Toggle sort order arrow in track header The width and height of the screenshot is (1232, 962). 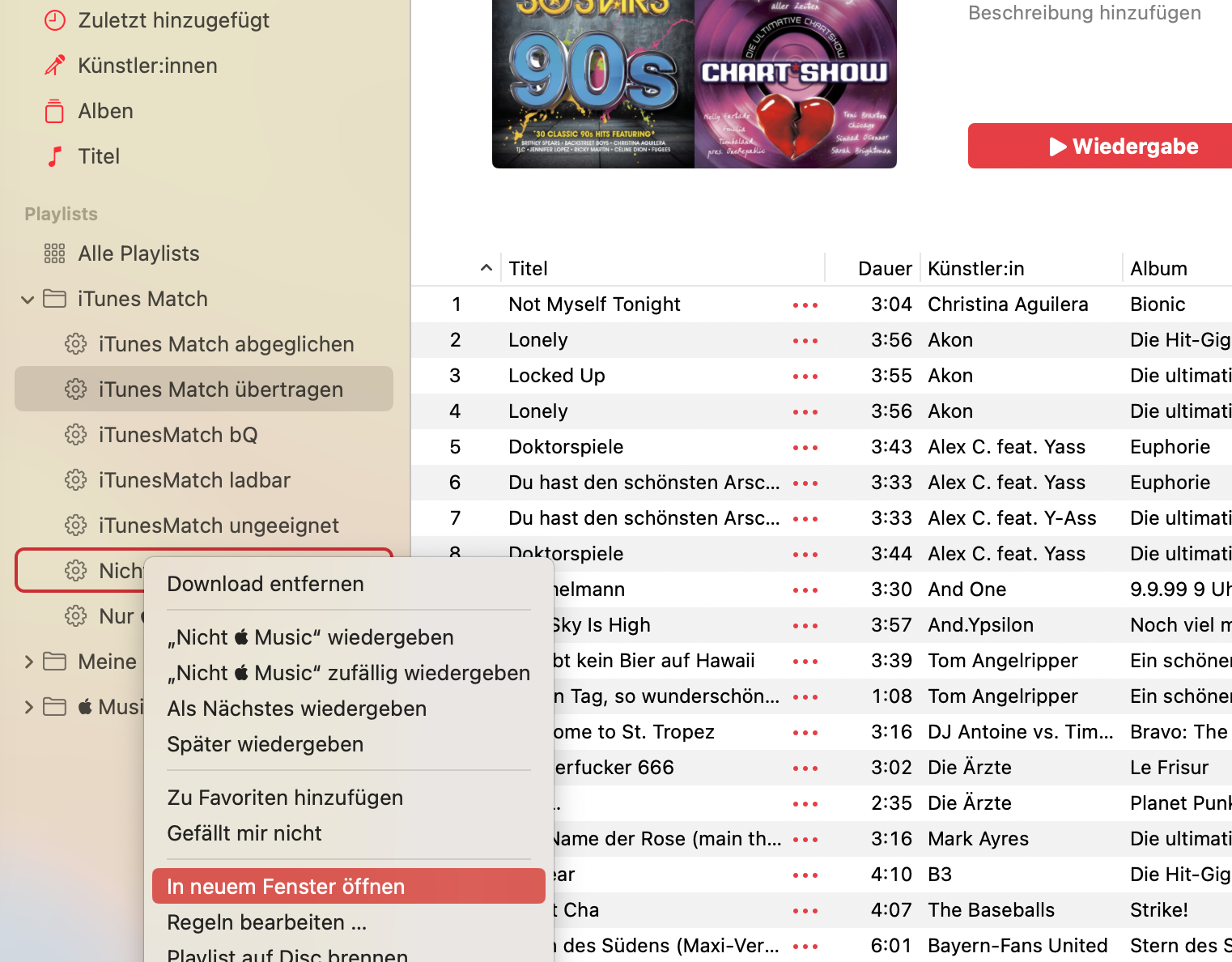click(x=486, y=268)
